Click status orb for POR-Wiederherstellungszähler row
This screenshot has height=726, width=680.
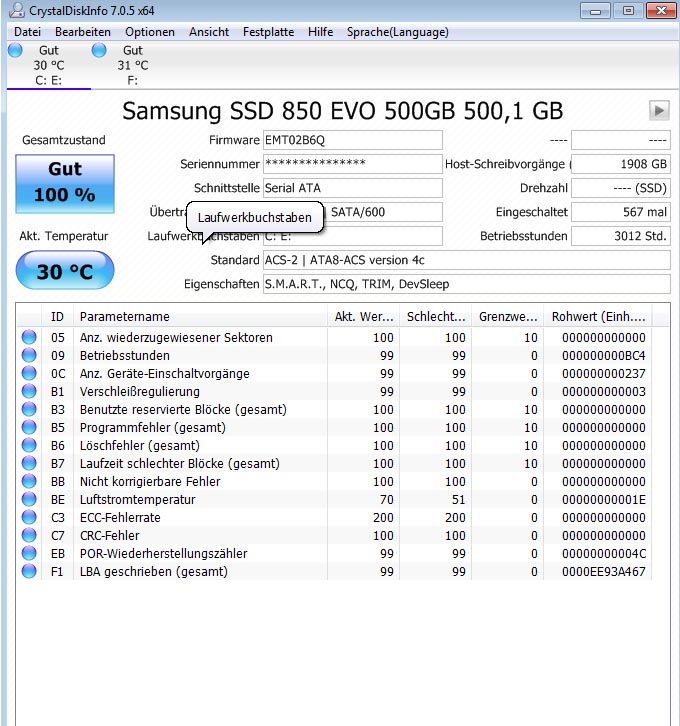(29, 553)
